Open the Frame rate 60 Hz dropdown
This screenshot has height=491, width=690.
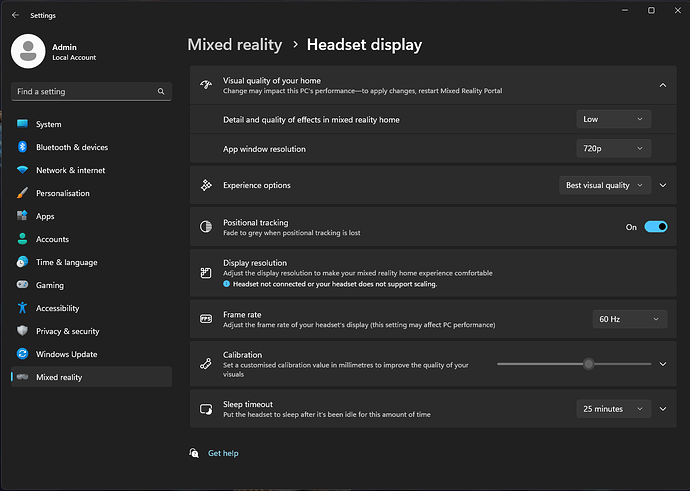click(630, 319)
